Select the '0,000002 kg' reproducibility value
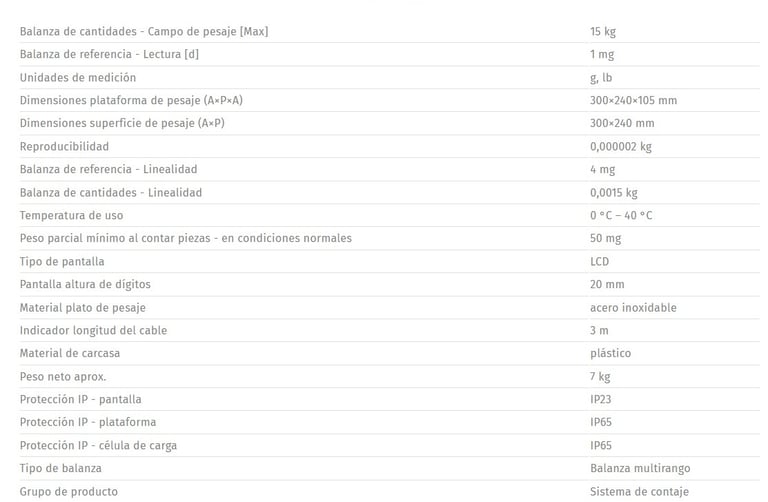Screen dimensions: 768x502 click(x=620, y=146)
